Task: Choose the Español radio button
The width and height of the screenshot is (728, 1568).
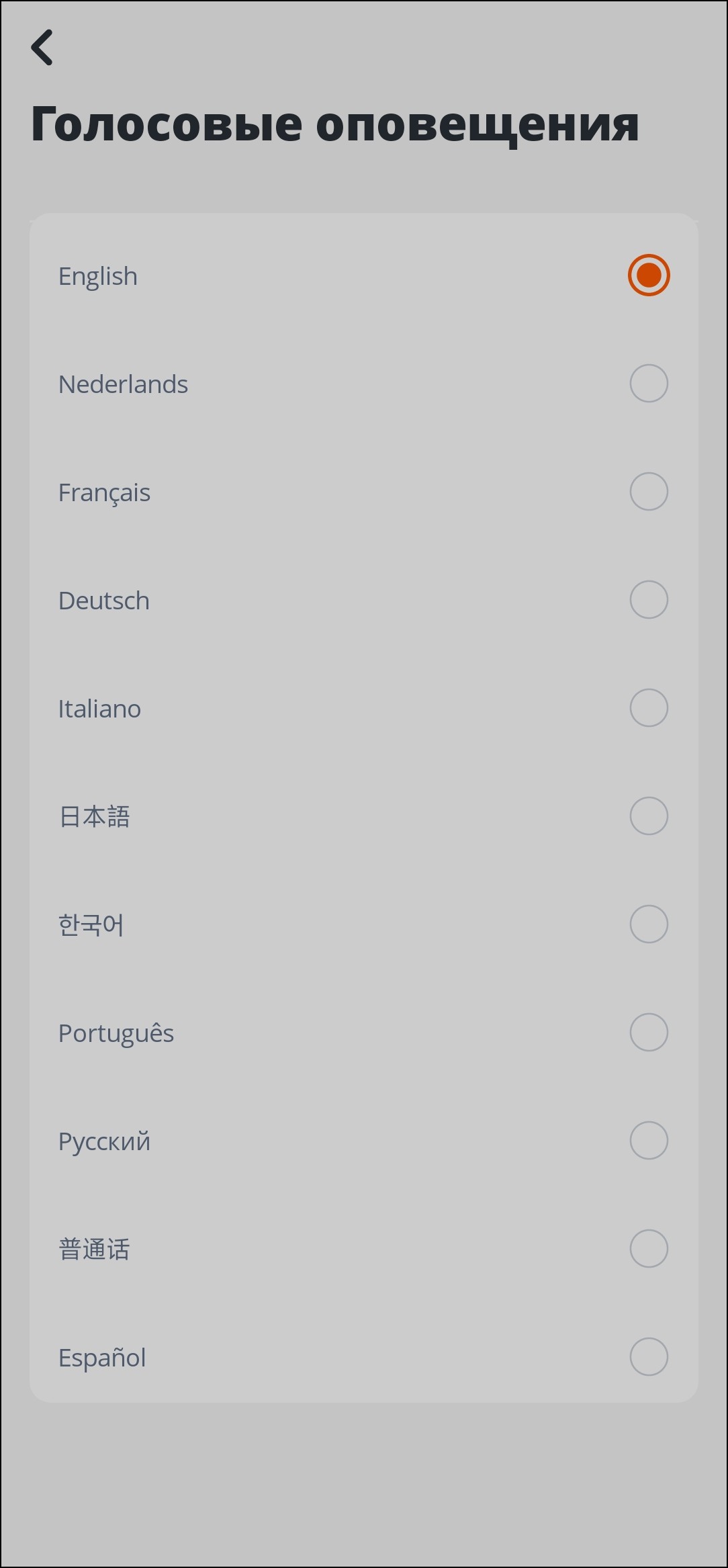Action: click(648, 1357)
